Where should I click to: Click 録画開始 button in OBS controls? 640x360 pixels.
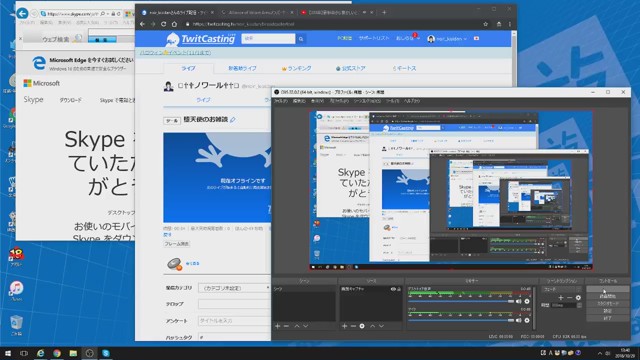(608, 296)
